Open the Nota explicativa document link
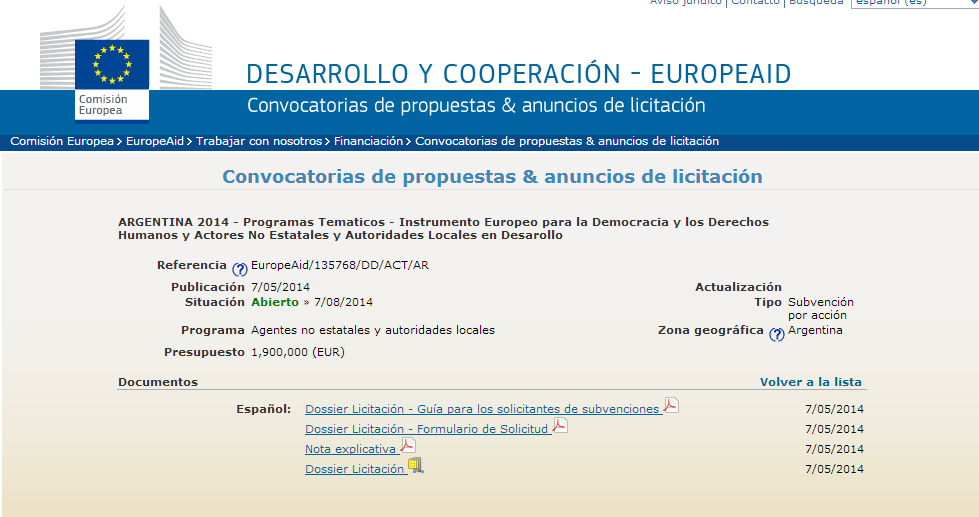979x517 pixels. 350,450
